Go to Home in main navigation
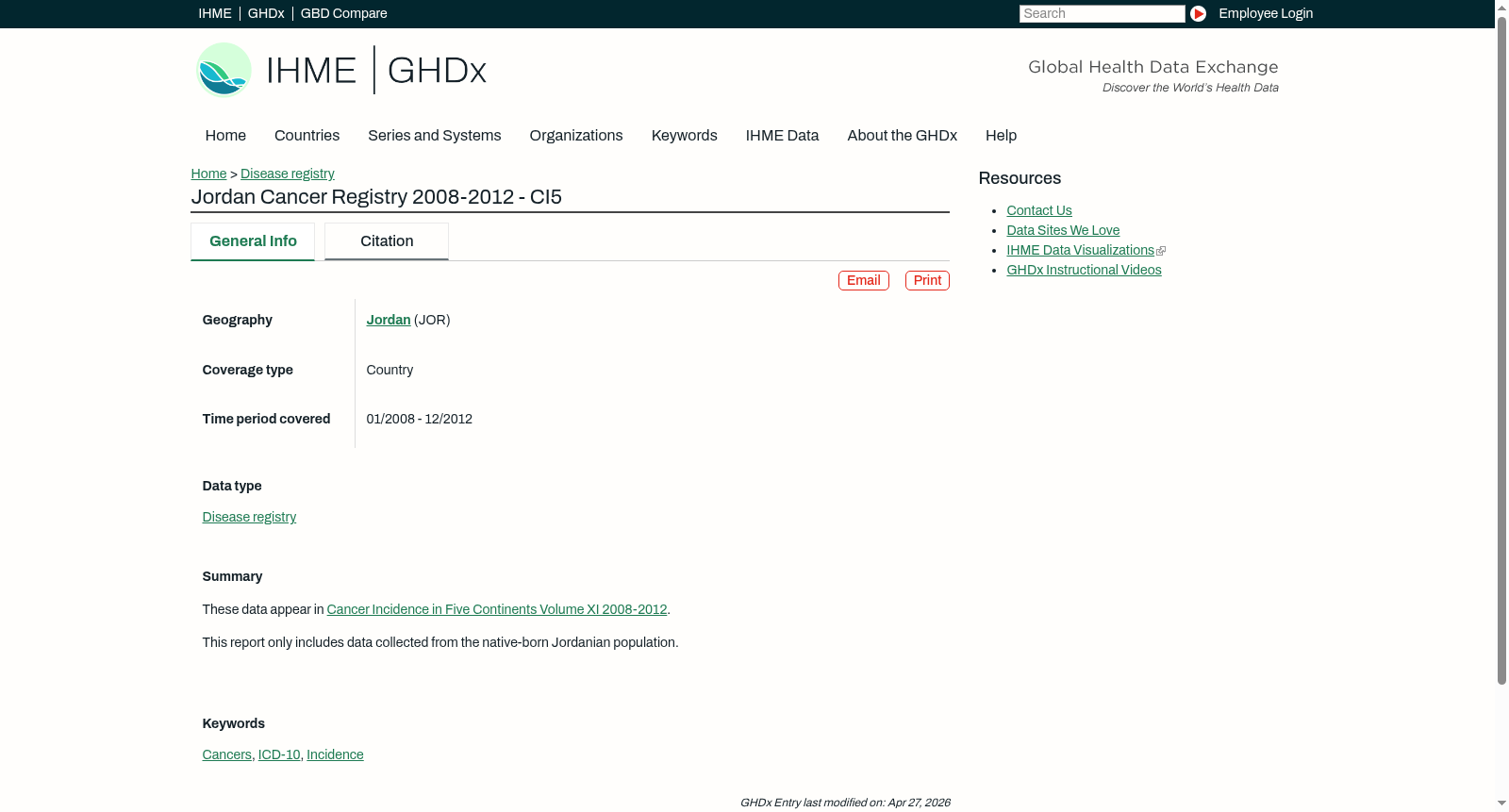The image size is (1509, 812). (x=225, y=136)
